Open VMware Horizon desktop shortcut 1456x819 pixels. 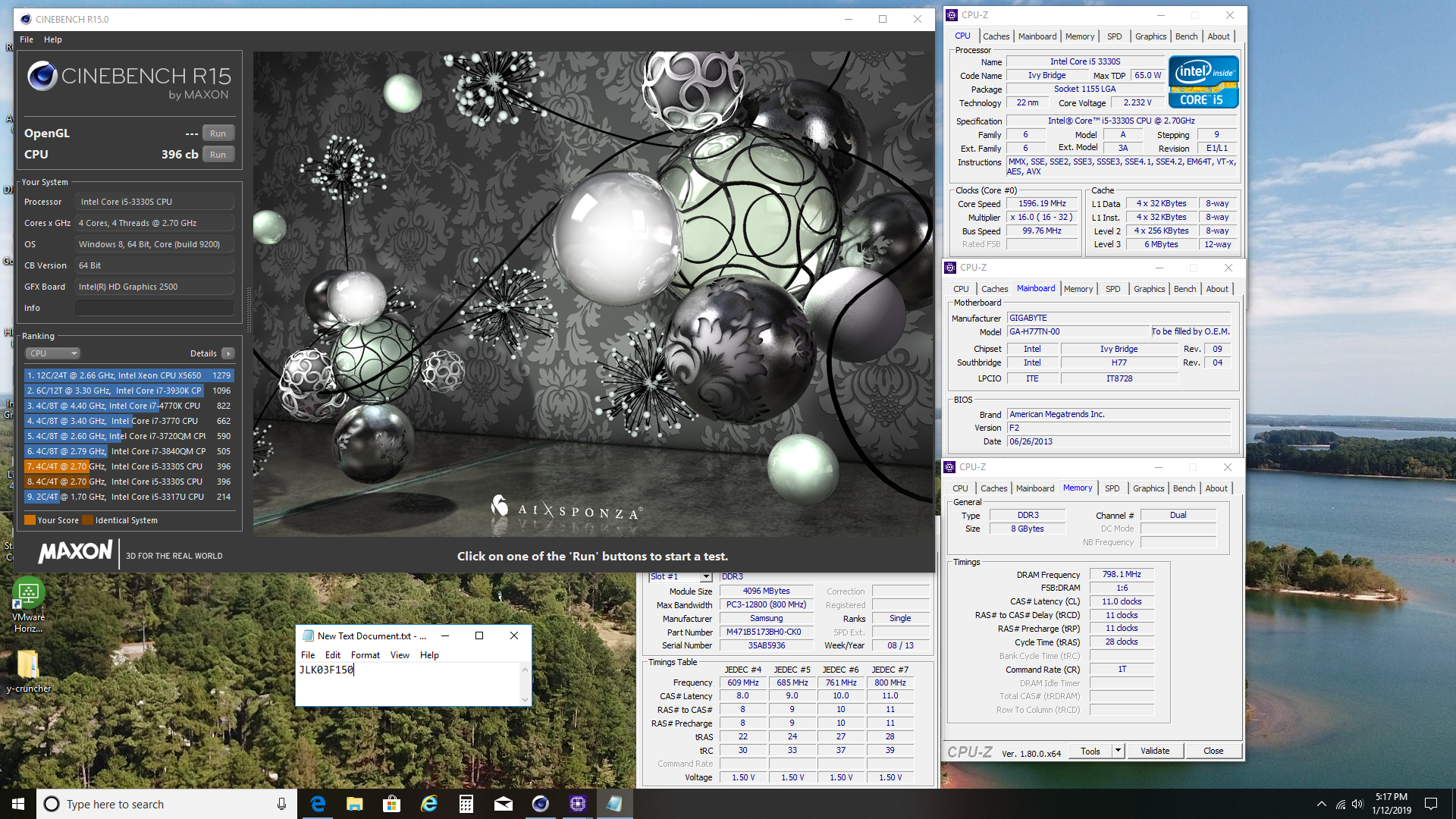click(28, 605)
